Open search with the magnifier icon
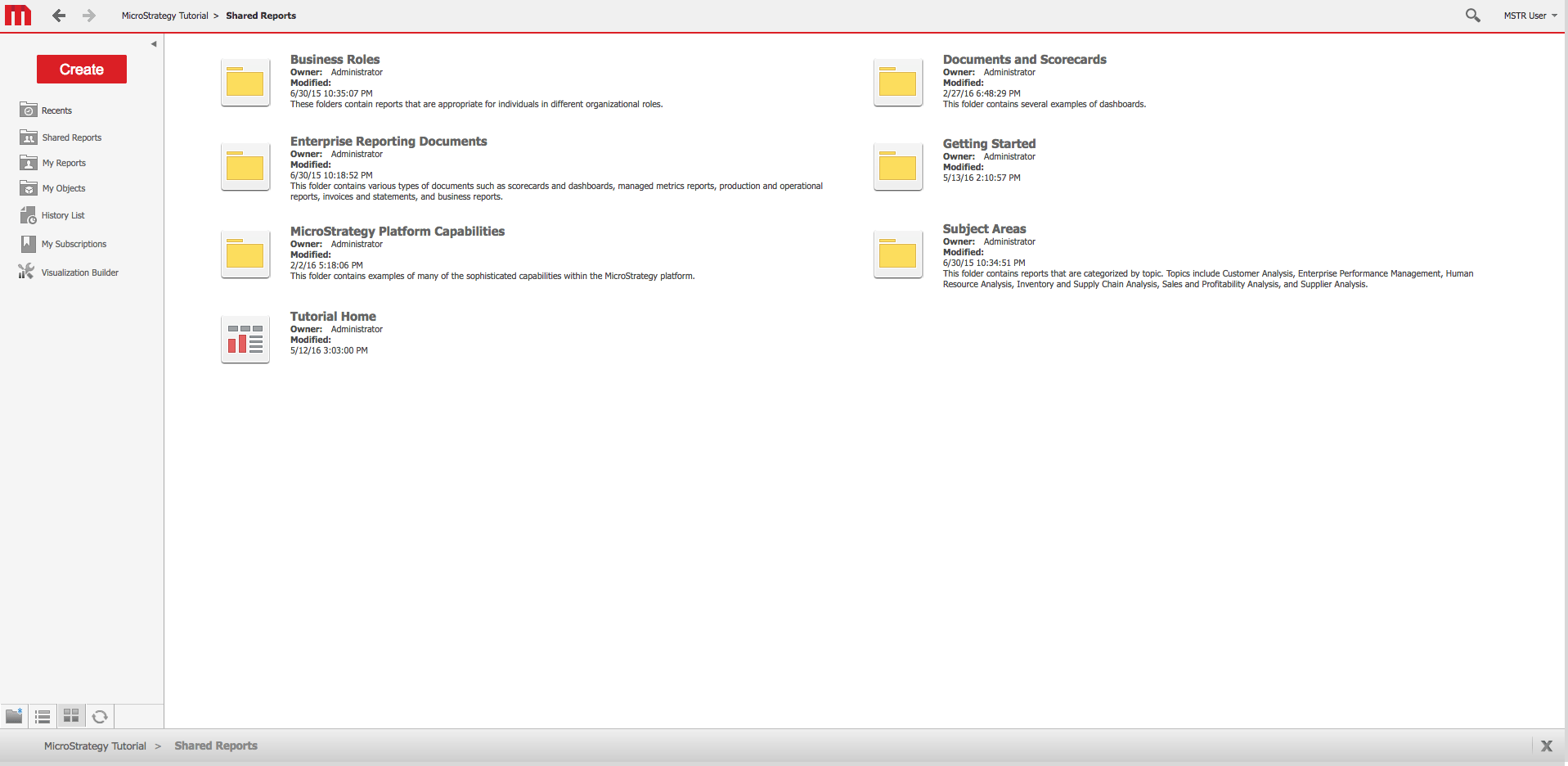This screenshot has width=1568, height=766. tap(1472, 16)
